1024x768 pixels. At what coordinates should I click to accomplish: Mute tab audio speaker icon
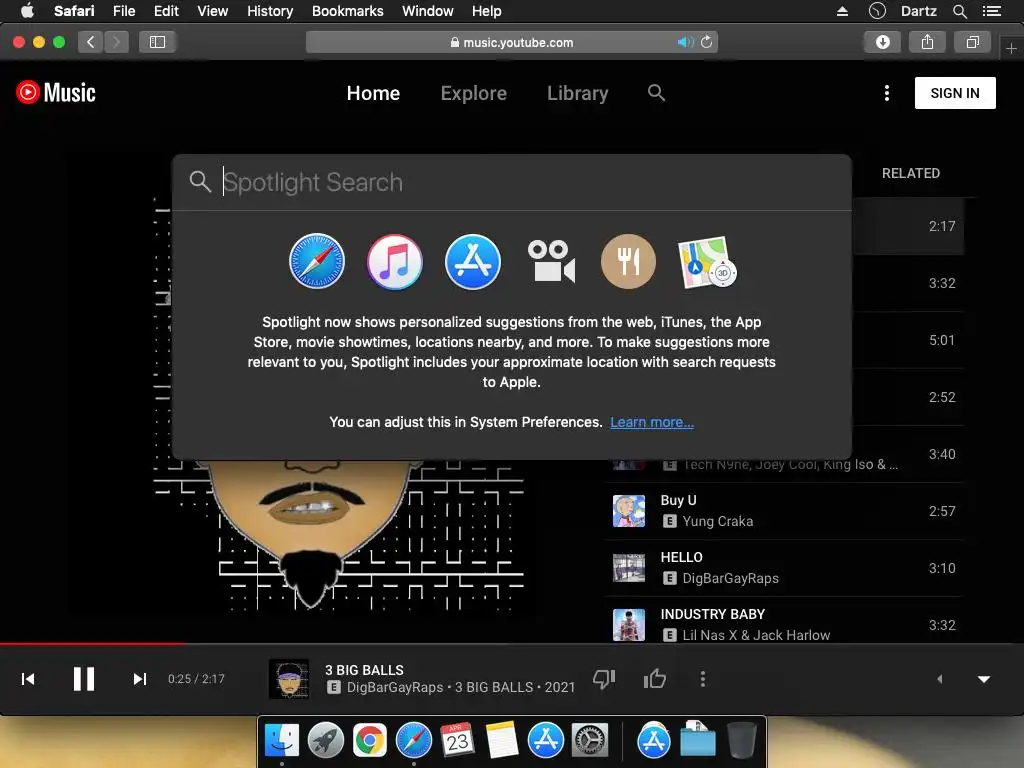click(x=684, y=42)
